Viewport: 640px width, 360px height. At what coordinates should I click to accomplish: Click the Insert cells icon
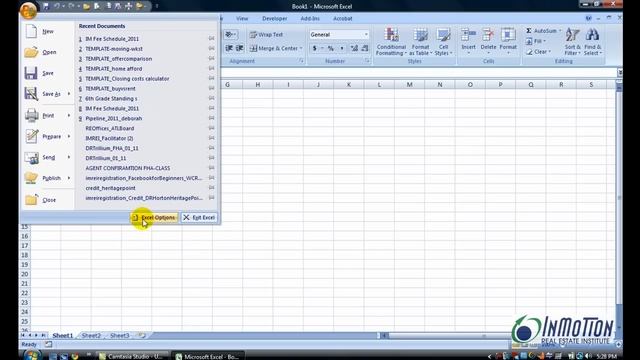(468, 36)
